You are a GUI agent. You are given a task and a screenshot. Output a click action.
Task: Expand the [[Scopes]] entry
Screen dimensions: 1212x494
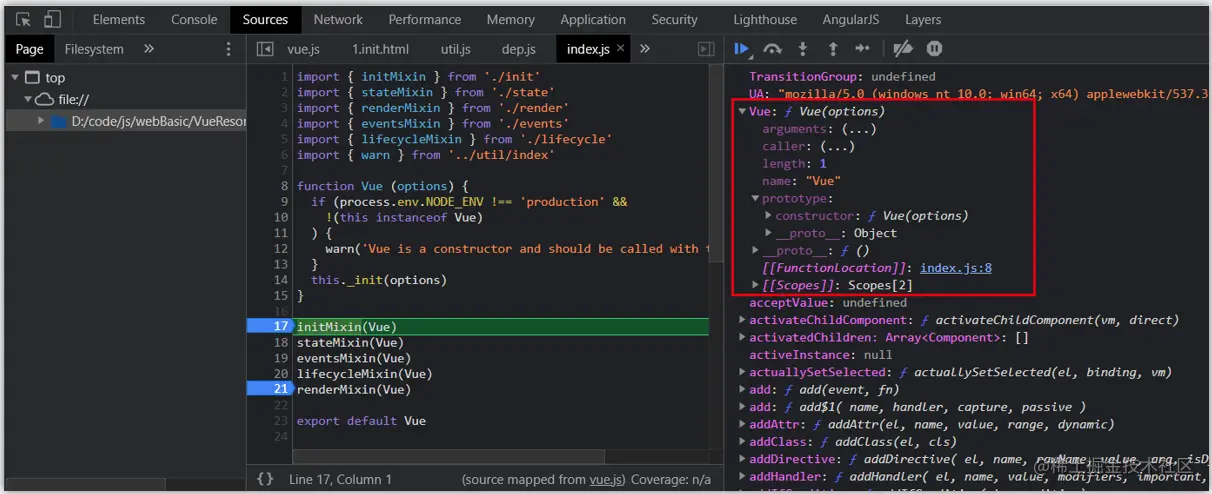[x=756, y=285]
